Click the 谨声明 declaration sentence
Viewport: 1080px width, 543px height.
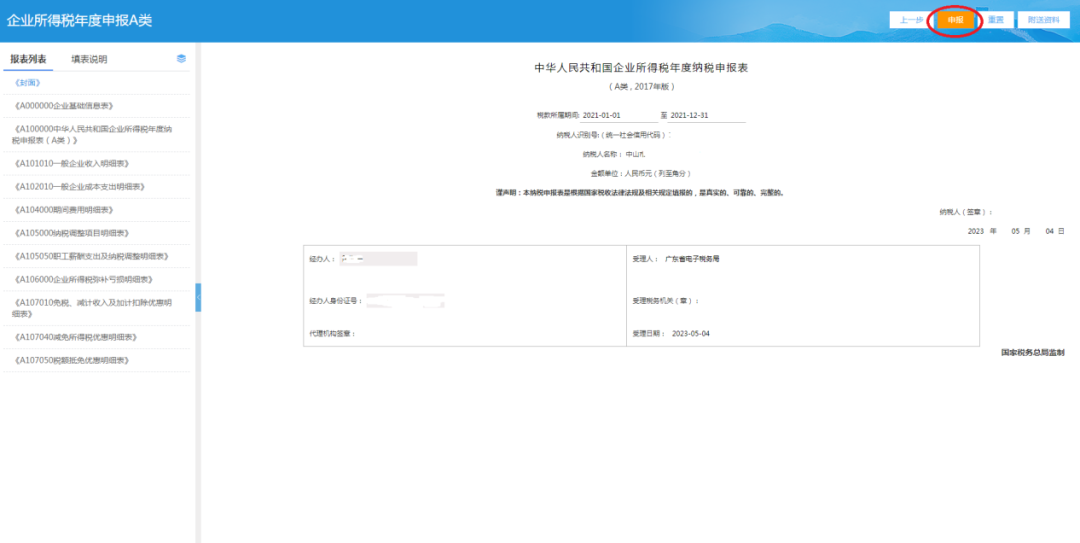[640, 193]
